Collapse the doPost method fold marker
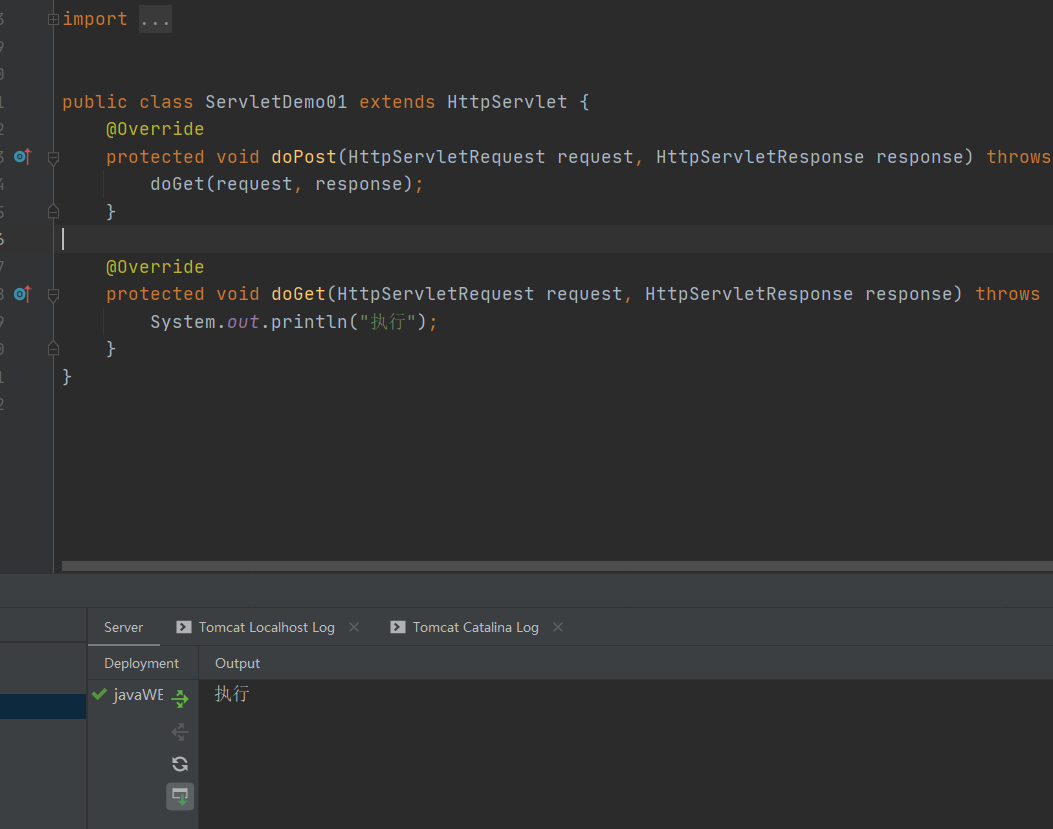The width and height of the screenshot is (1053, 829). (53, 157)
